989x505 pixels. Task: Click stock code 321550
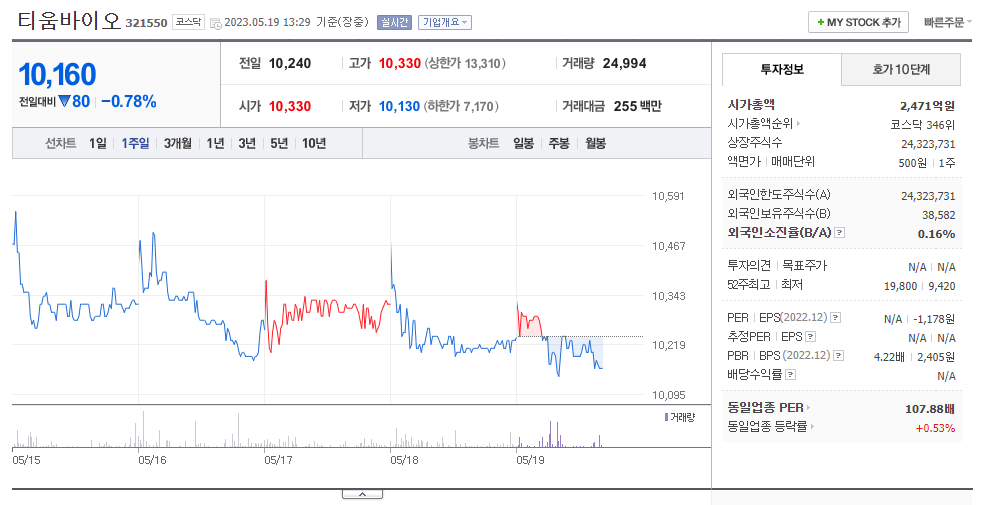[146, 23]
